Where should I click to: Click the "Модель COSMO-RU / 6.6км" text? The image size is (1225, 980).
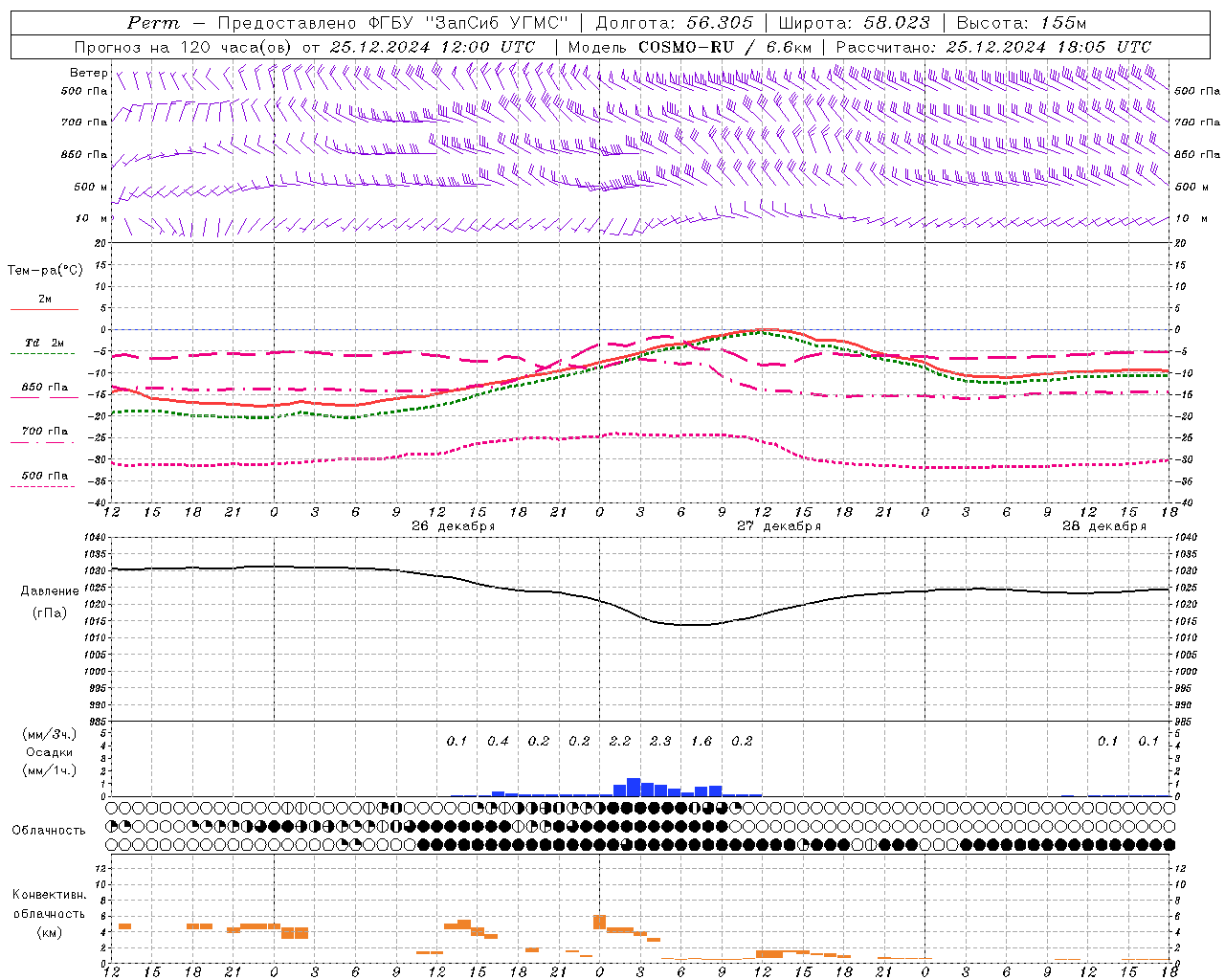[689, 47]
